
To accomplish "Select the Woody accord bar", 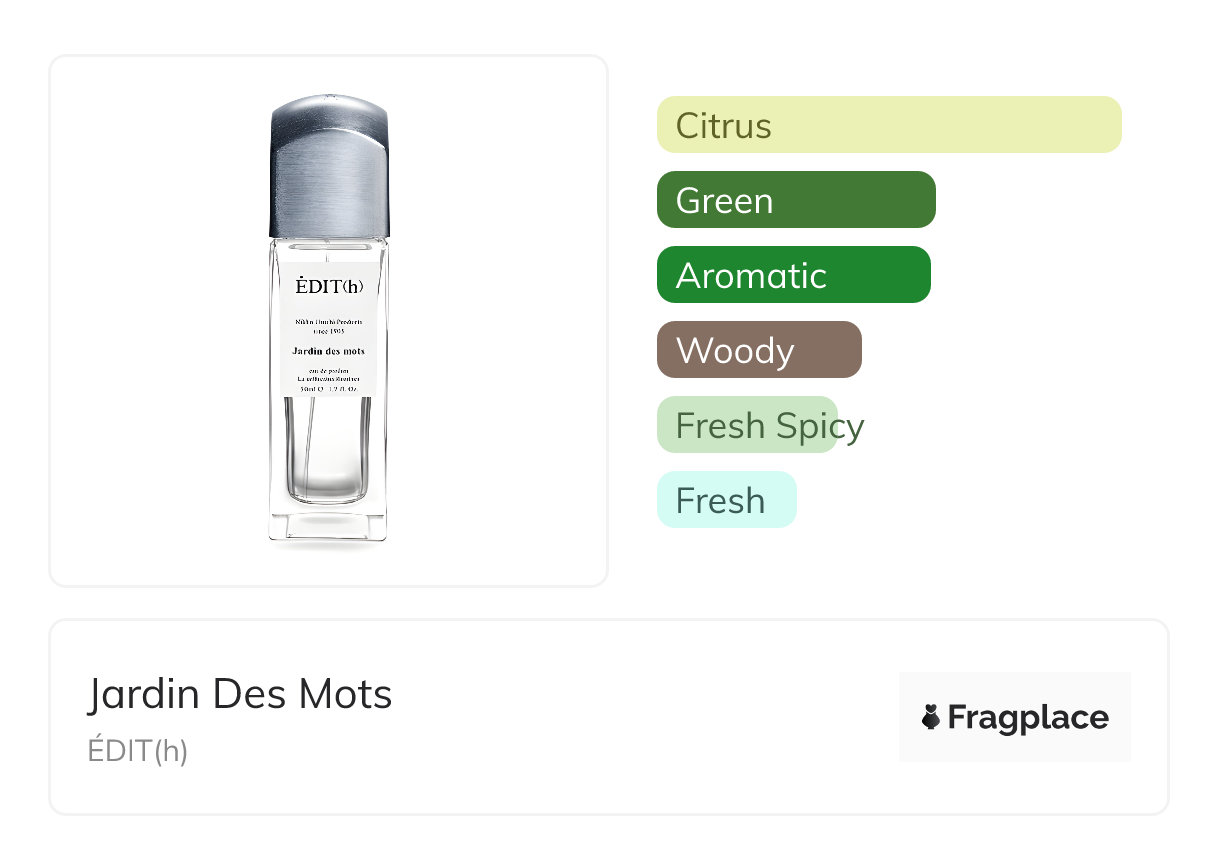I will point(758,350).
